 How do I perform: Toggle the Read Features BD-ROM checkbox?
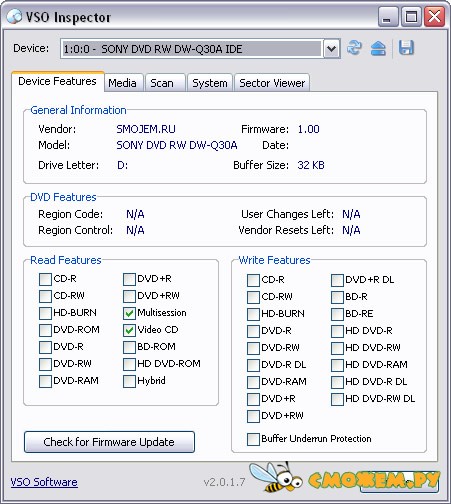click(x=129, y=347)
